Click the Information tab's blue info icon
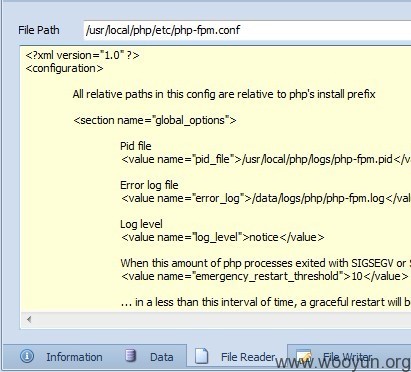The width and height of the screenshot is (411, 372). (27, 356)
